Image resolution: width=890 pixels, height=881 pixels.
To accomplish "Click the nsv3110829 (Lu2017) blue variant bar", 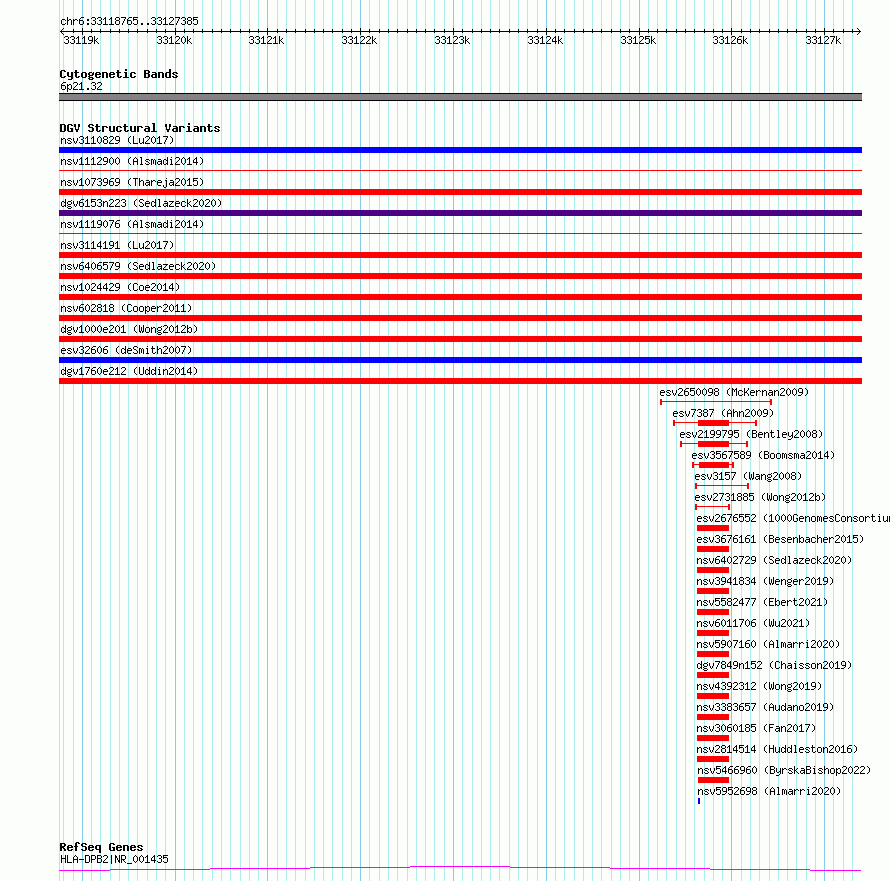I will [x=460, y=150].
